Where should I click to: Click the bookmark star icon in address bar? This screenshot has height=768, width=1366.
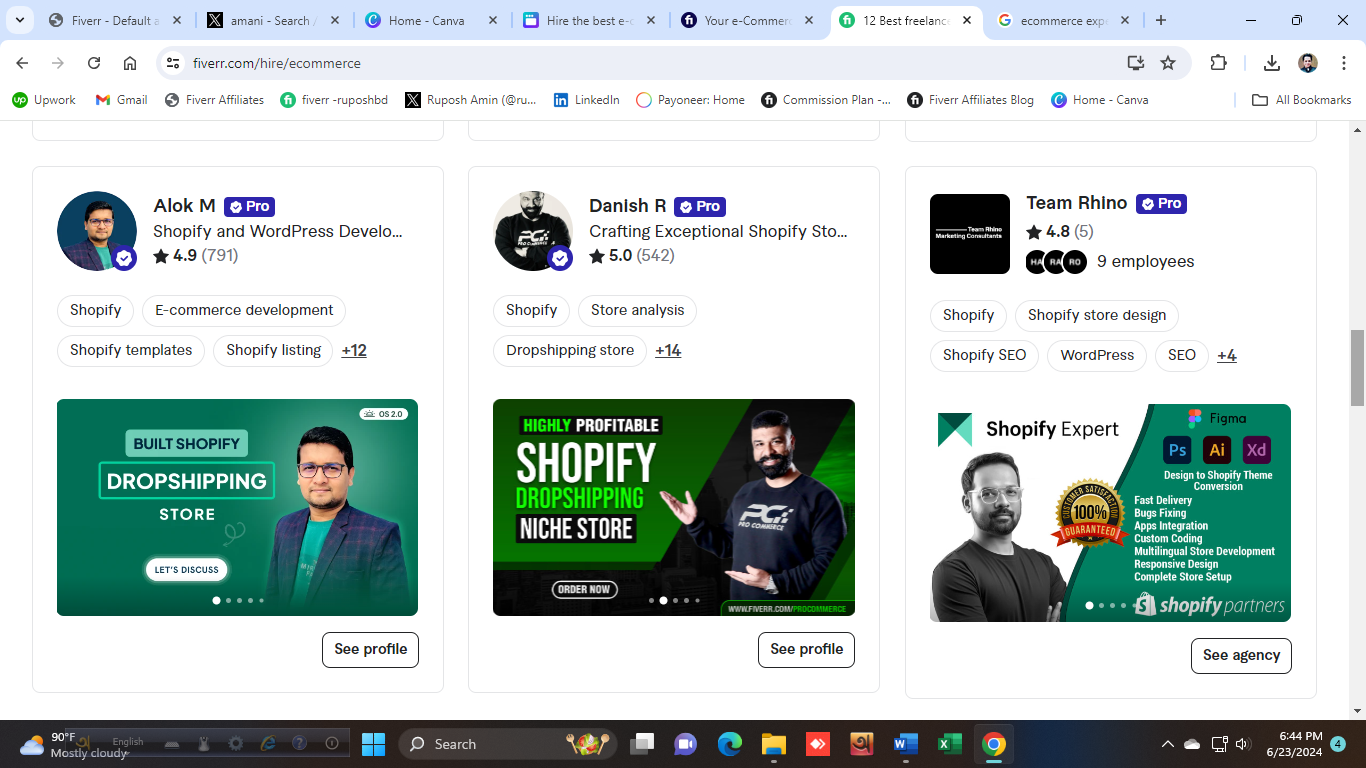(1168, 63)
